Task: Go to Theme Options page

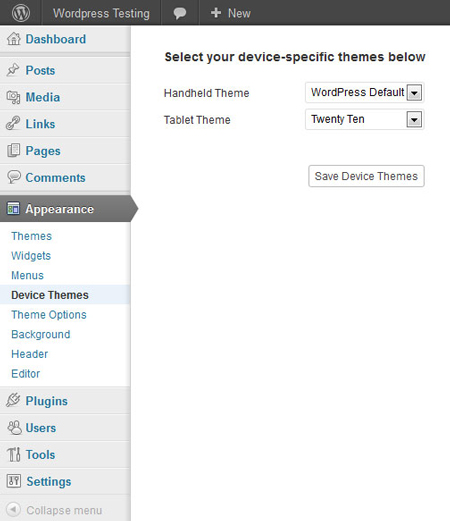Action: coord(49,315)
